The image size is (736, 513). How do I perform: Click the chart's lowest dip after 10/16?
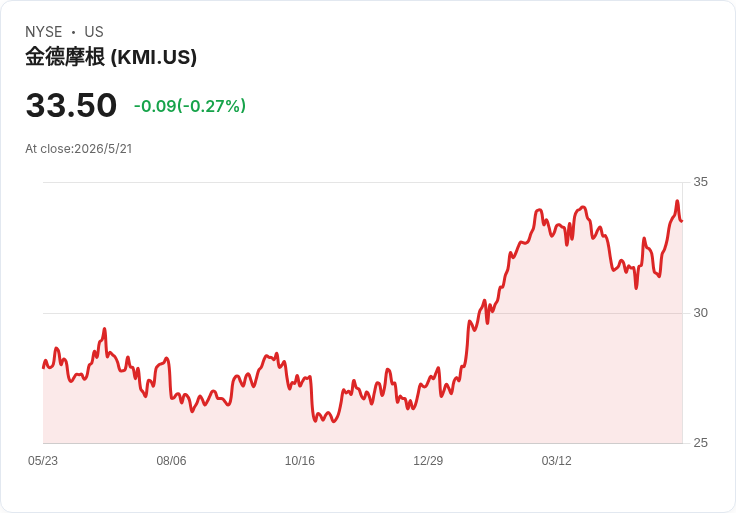(334, 421)
